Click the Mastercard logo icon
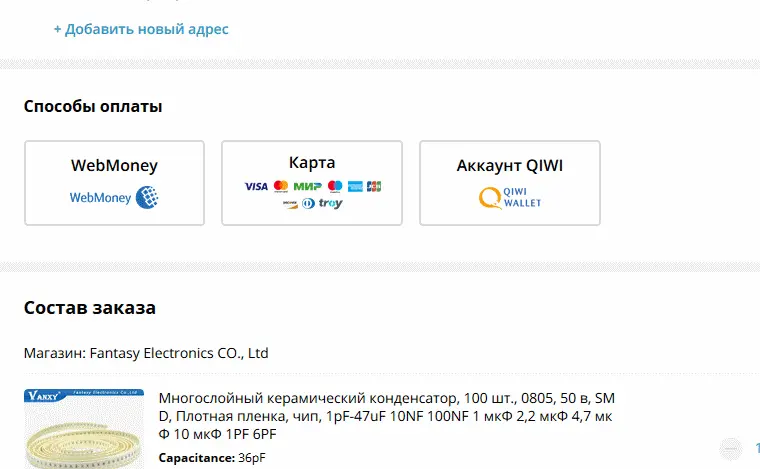Viewport: 760px width, 469px height. (x=281, y=187)
